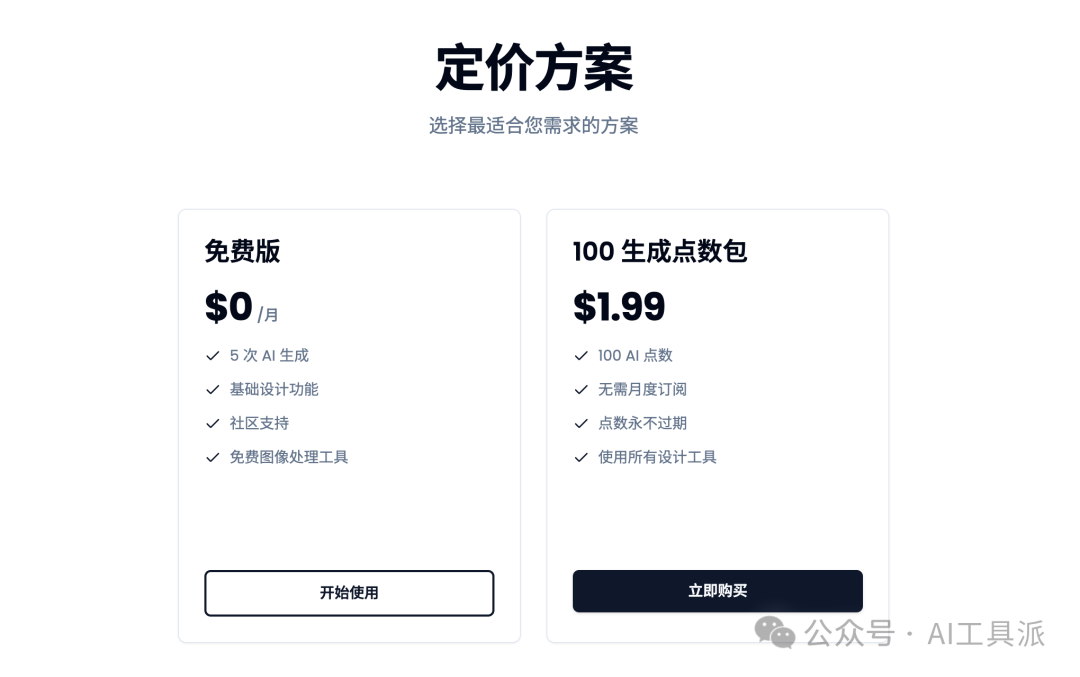This screenshot has height=677, width=1080.
Task: Click checkmark icon beside 点数永不过期
Action: pyautogui.click(x=581, y=424)
